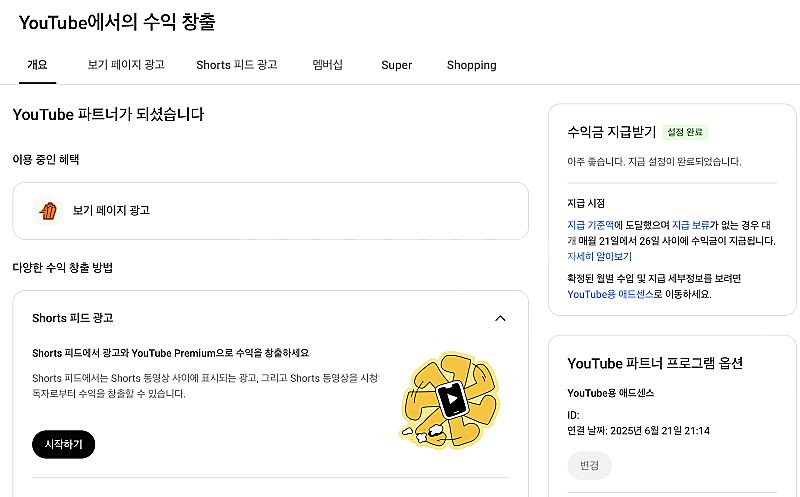
Task: Select the 보기 페이지 광고 benefit card
Action: pos(270,211)
